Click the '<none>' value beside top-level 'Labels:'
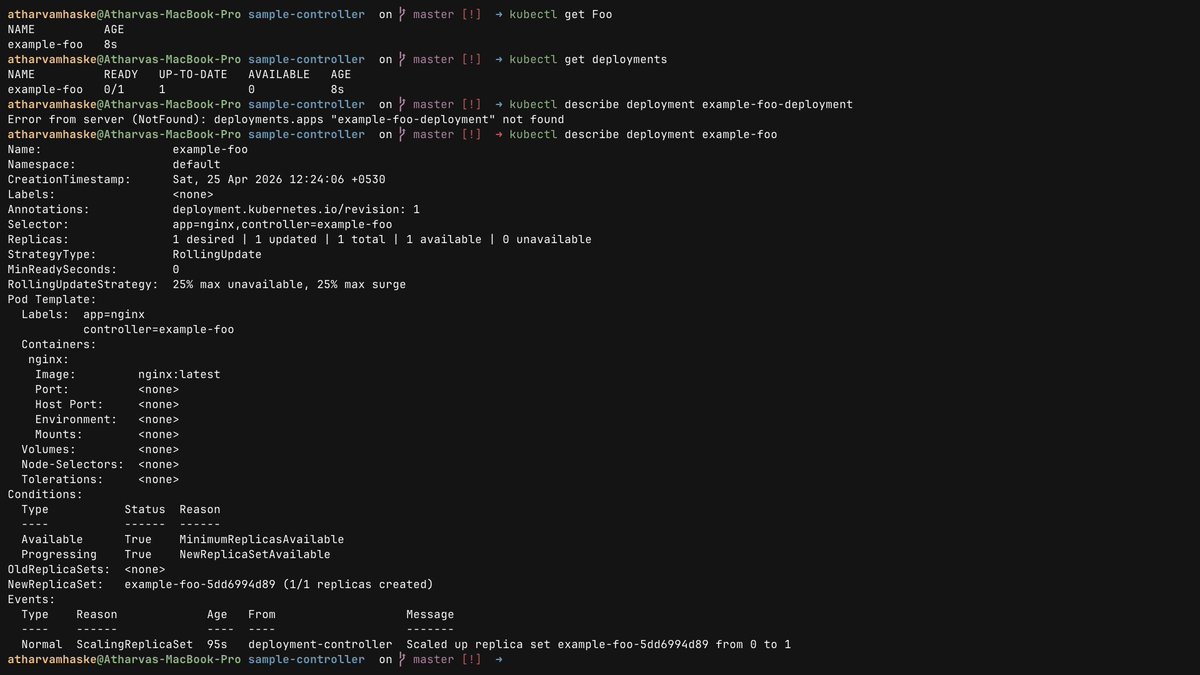1200x675 pixels. [193, 195]
